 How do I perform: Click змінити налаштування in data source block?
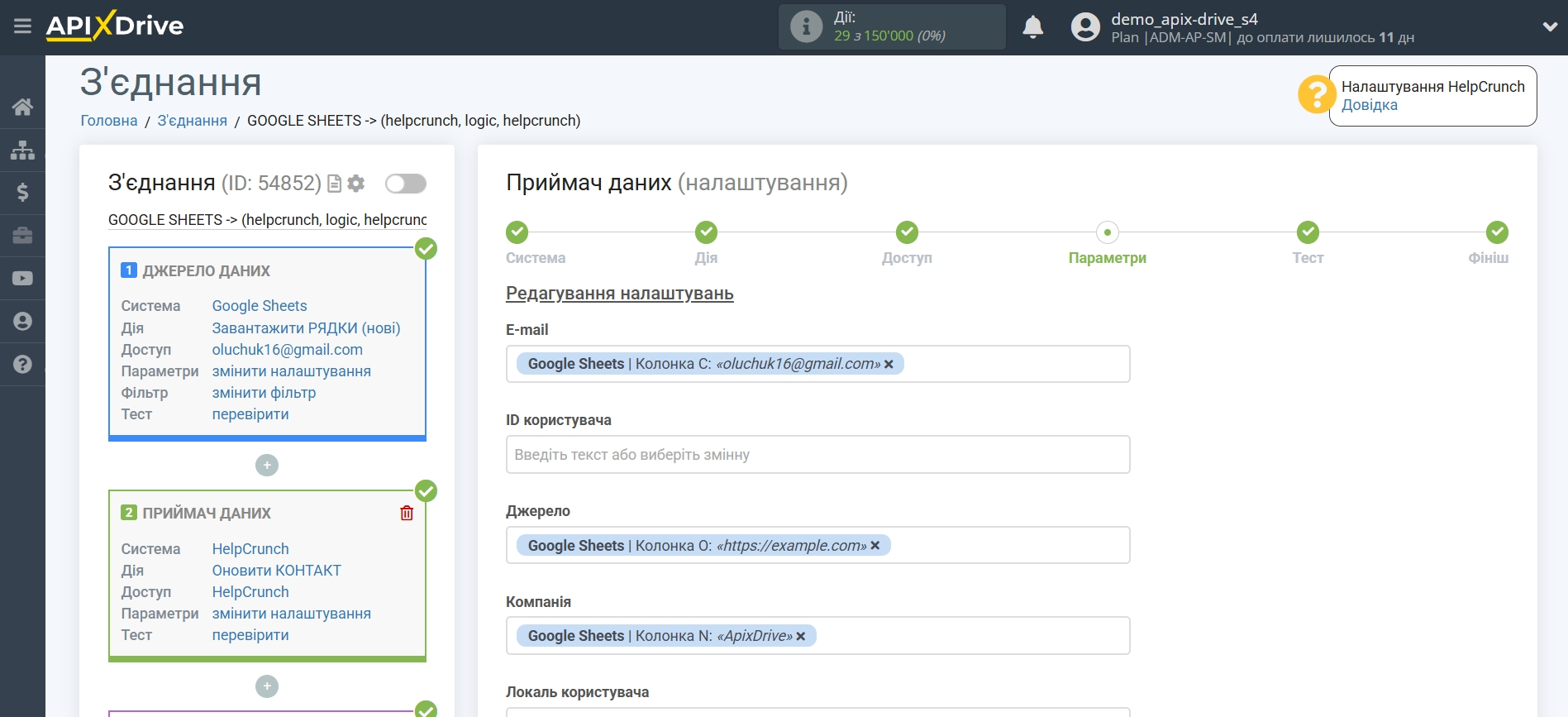[292, 371]
